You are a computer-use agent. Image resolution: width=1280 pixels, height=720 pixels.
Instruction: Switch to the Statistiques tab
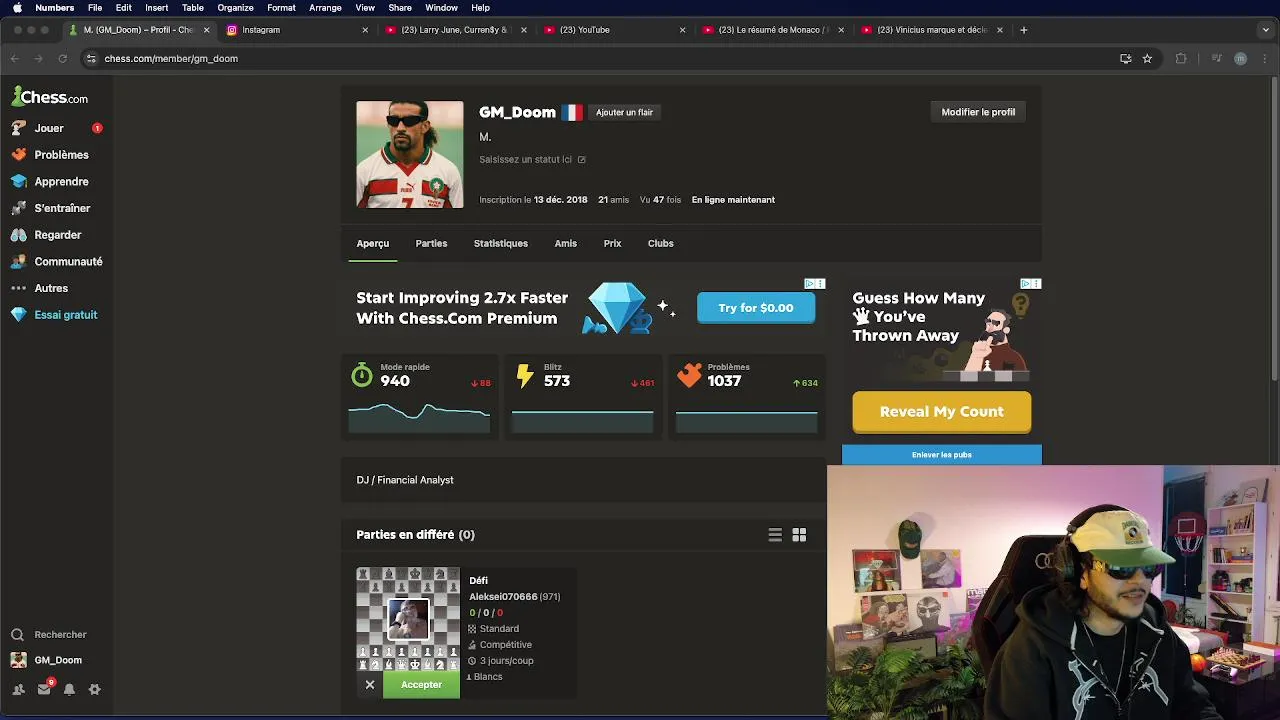[501, 244]
